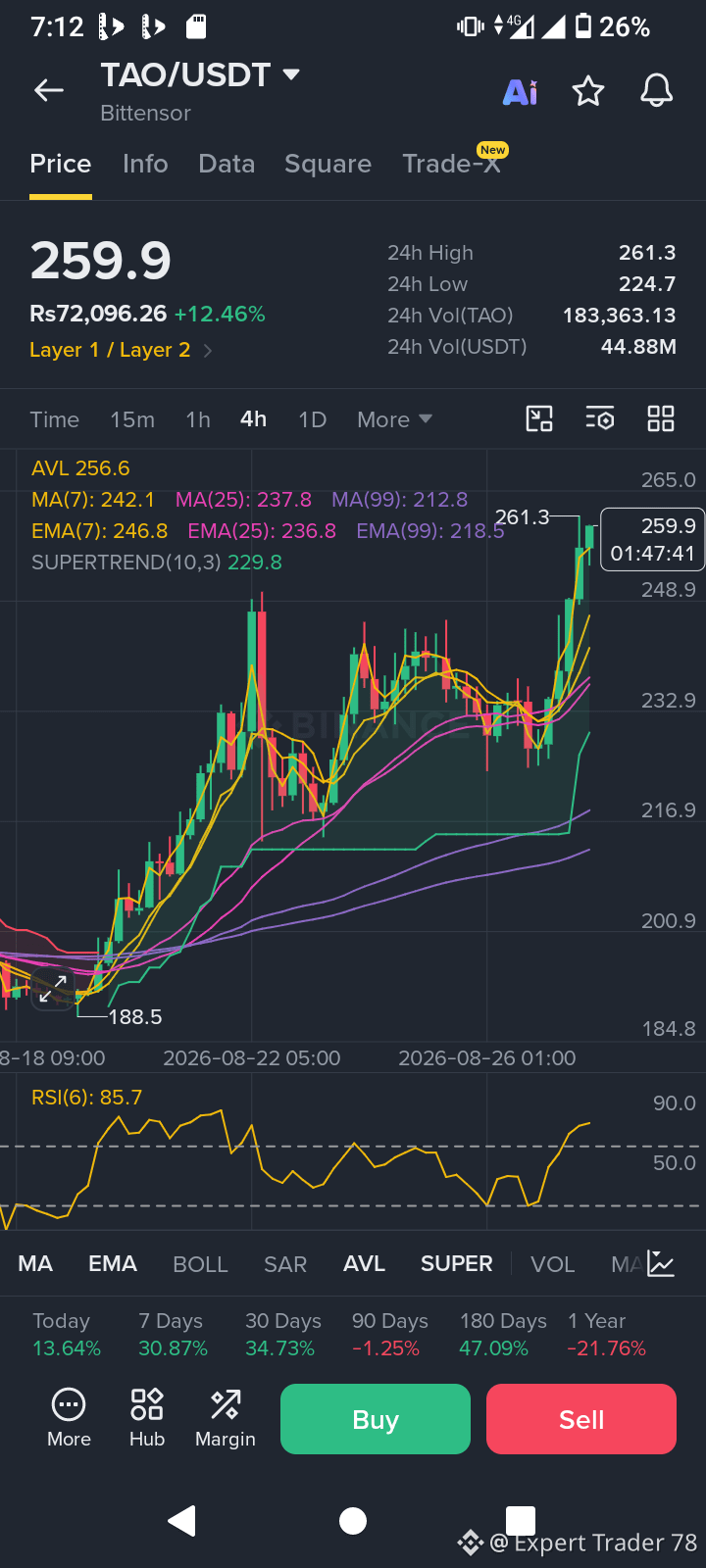Image resolution: width=706 pixels, height=1568 pixels.
Task: Switch to the Info tab
Action: coord(145,164)
